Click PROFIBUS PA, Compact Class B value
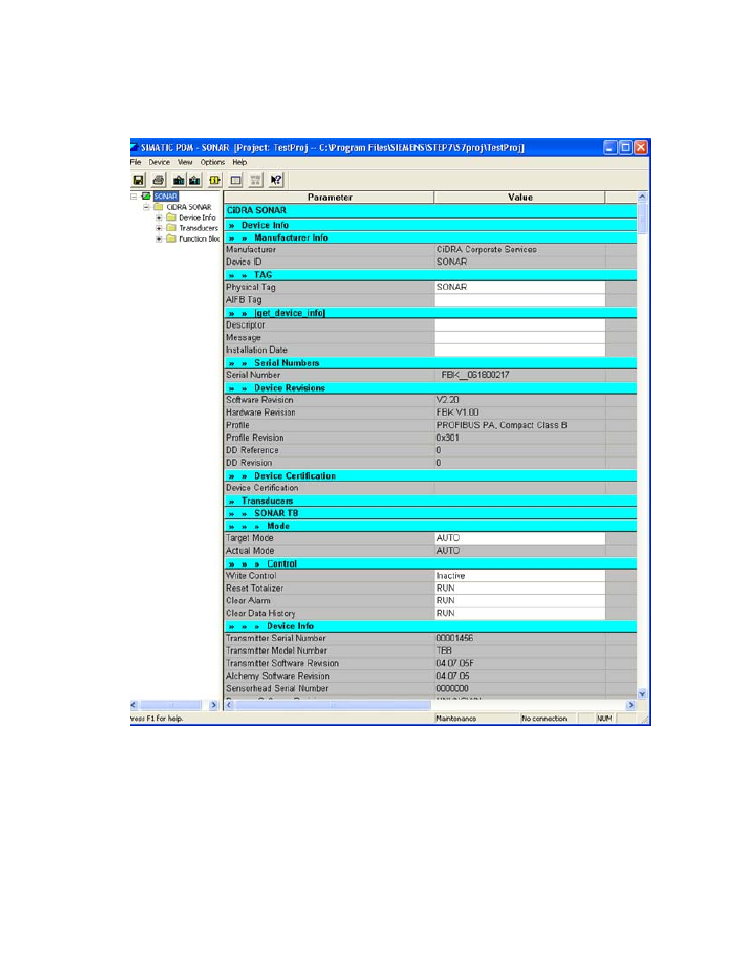Screen dimensions: 737x954 click(x=502, y=425)
